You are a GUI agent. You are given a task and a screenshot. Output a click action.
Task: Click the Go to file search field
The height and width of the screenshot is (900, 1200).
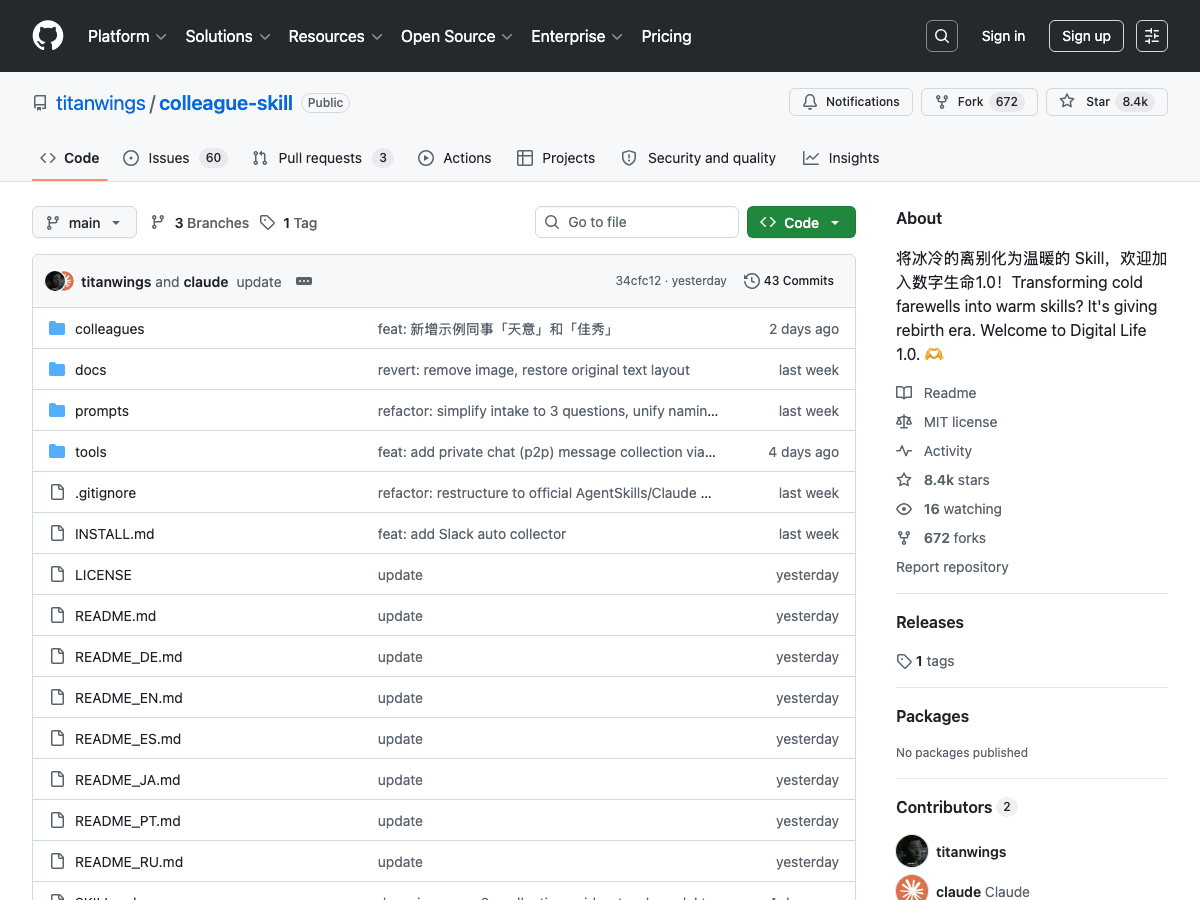(x=637, y=222)
